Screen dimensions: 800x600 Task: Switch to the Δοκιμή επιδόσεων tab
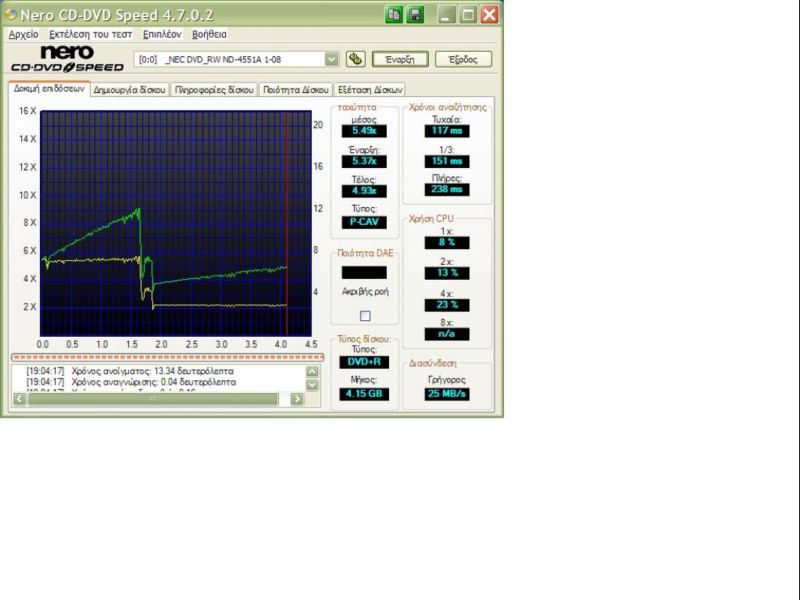(x=49, y=89)
